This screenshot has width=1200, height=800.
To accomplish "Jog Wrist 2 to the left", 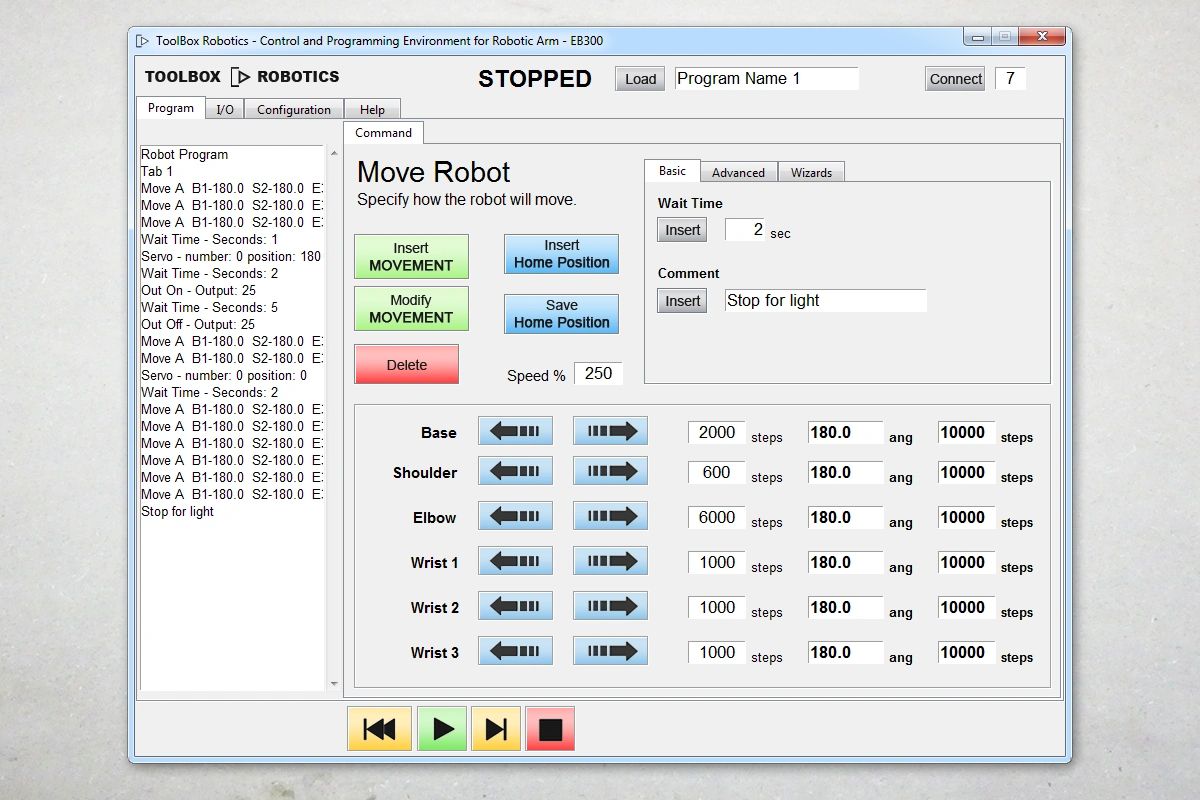I will point(515,605).
